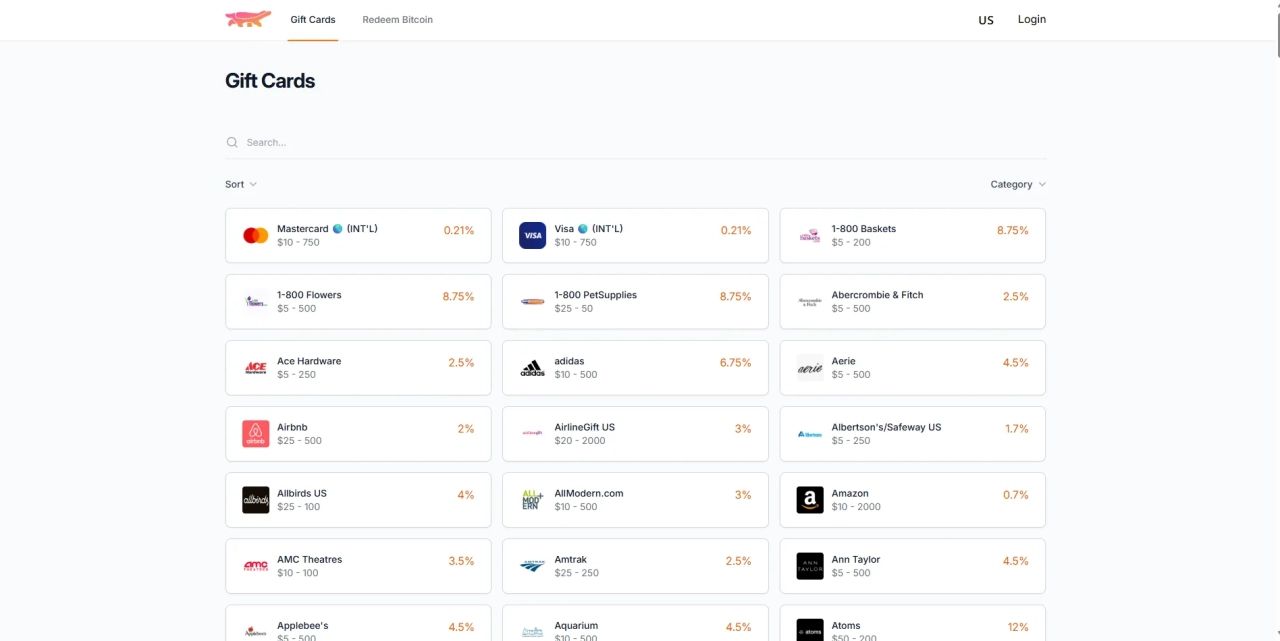Click the Amazon logo icon
1280x641 pixels.
[x=809, y=500]
